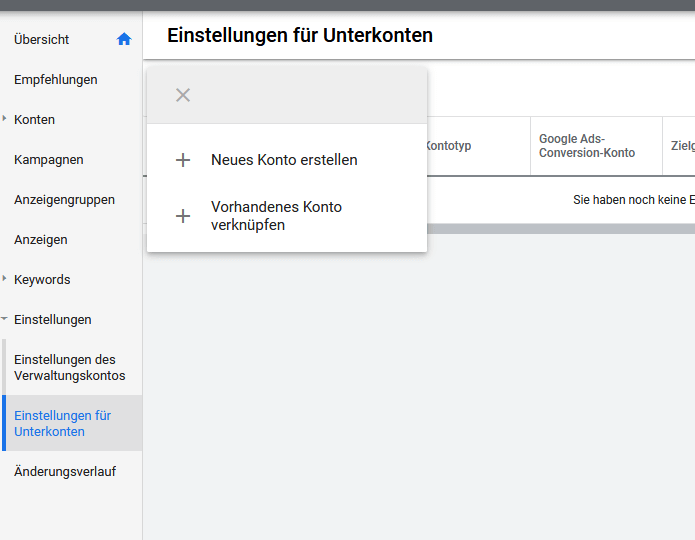Select Anzeigengruppen in the sidebar

pyautogui.click(x=64, y=199)
